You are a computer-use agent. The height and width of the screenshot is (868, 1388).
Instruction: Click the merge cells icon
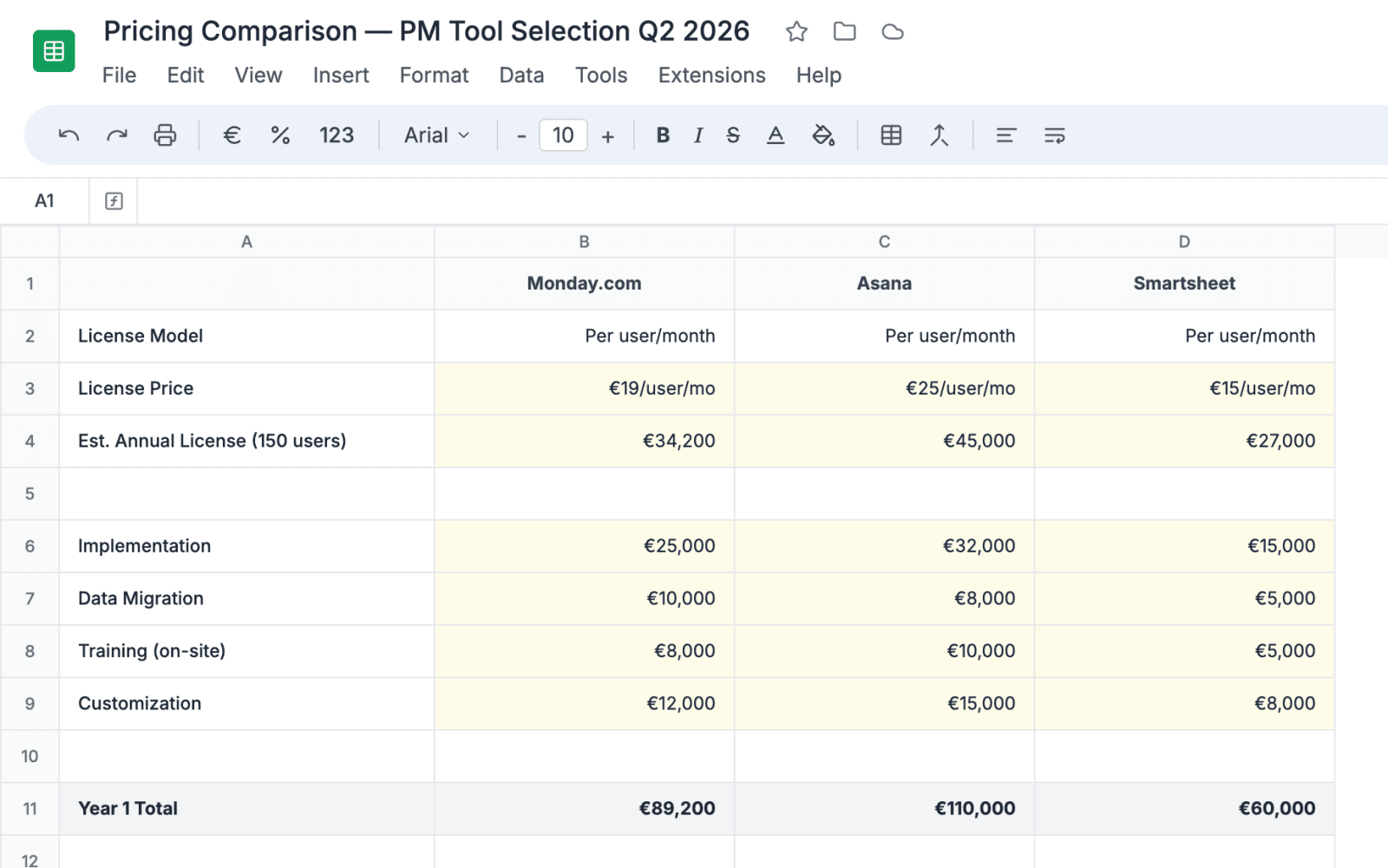click(939, 135)
